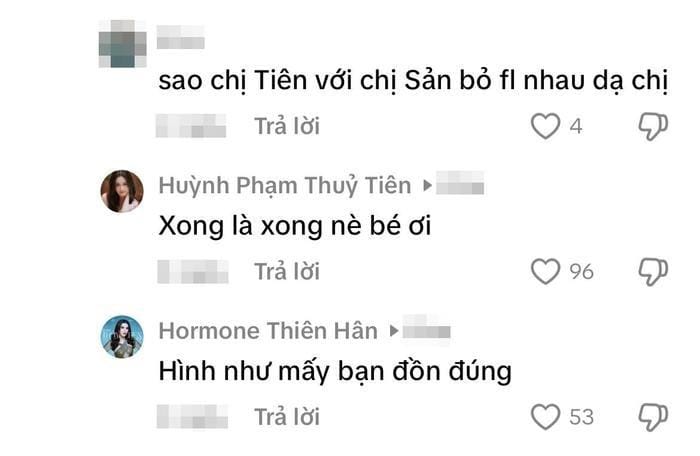Click reply arrow beside Huỳnh Phạm Thuỷ Tiên

click(x=427, y=185)
